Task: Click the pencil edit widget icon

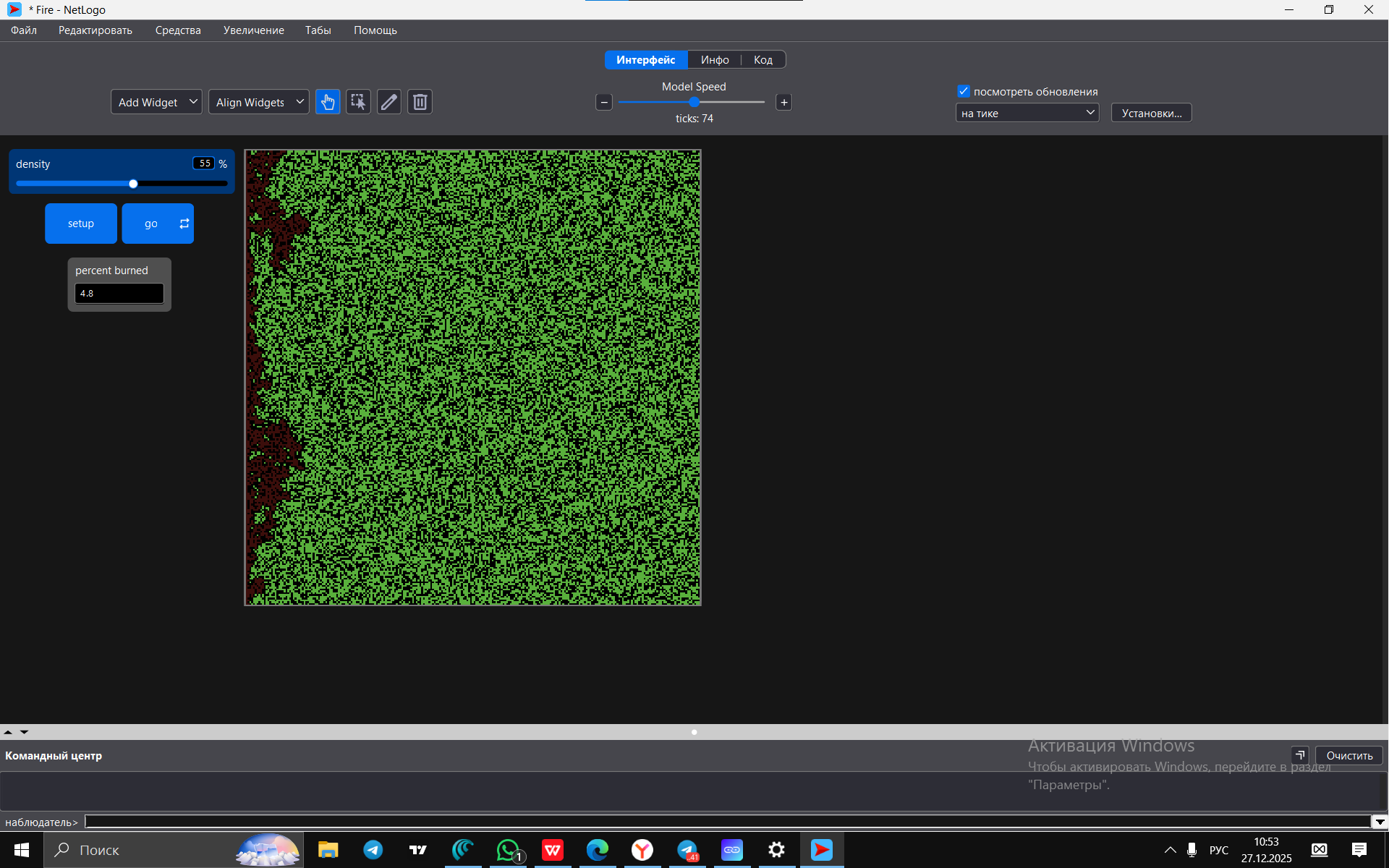Action: pos(389,102)
